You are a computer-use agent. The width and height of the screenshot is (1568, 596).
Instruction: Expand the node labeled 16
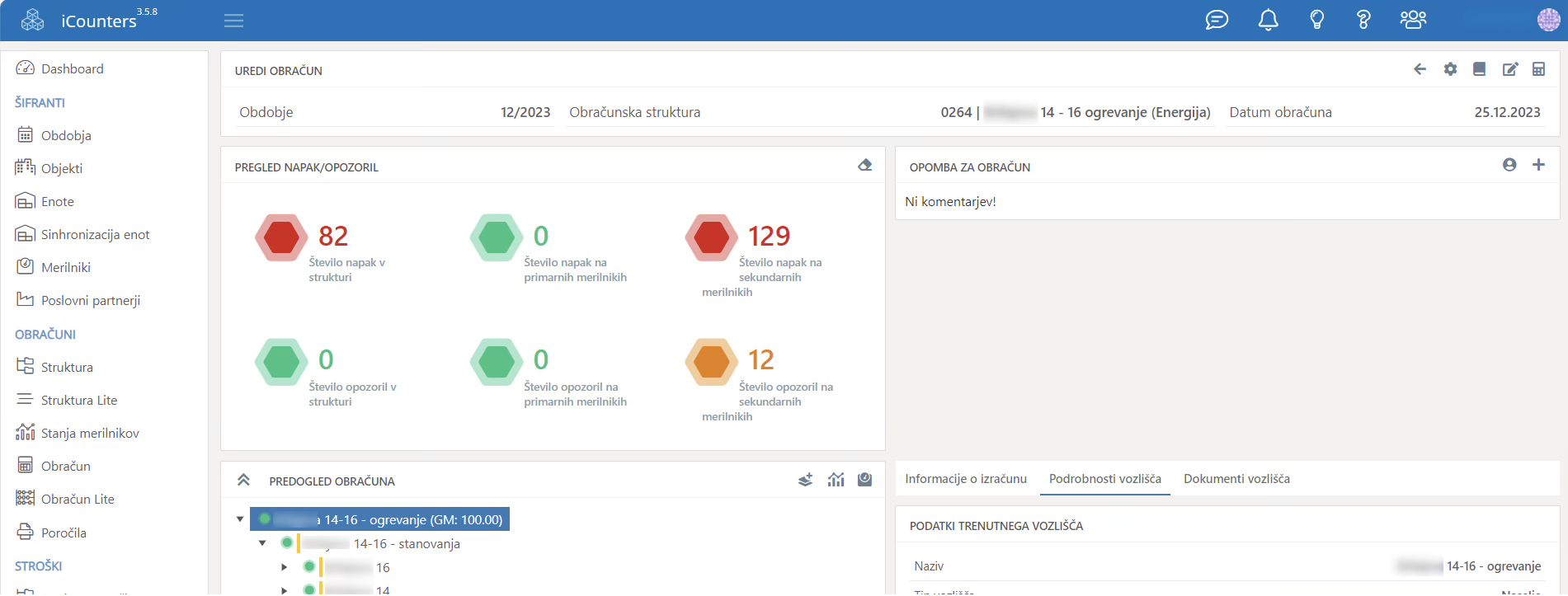point(285,567)
